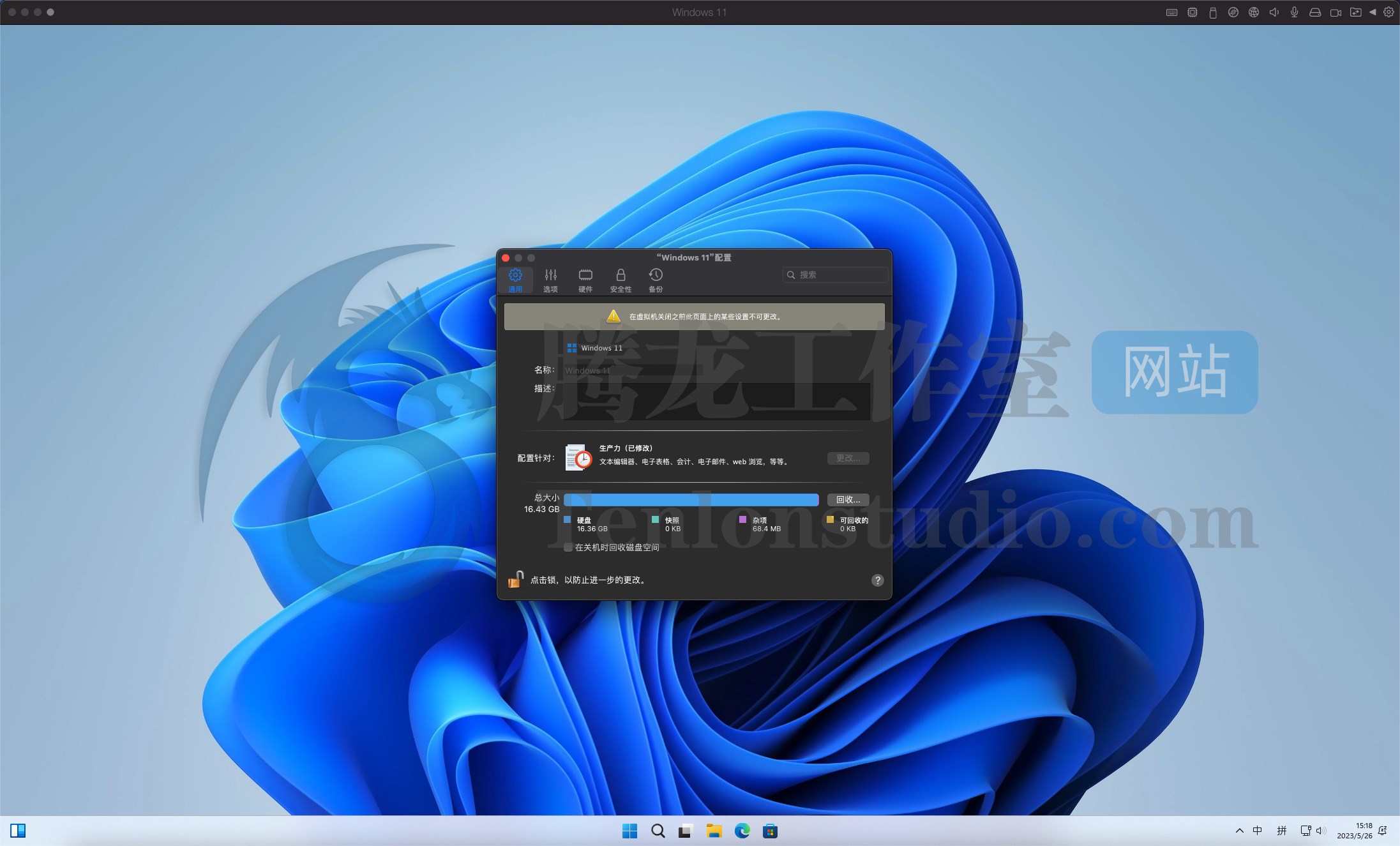Open the CD/DVD disc icon
The height and width of the screenshot is (846, 1400).
[1233, 12]
